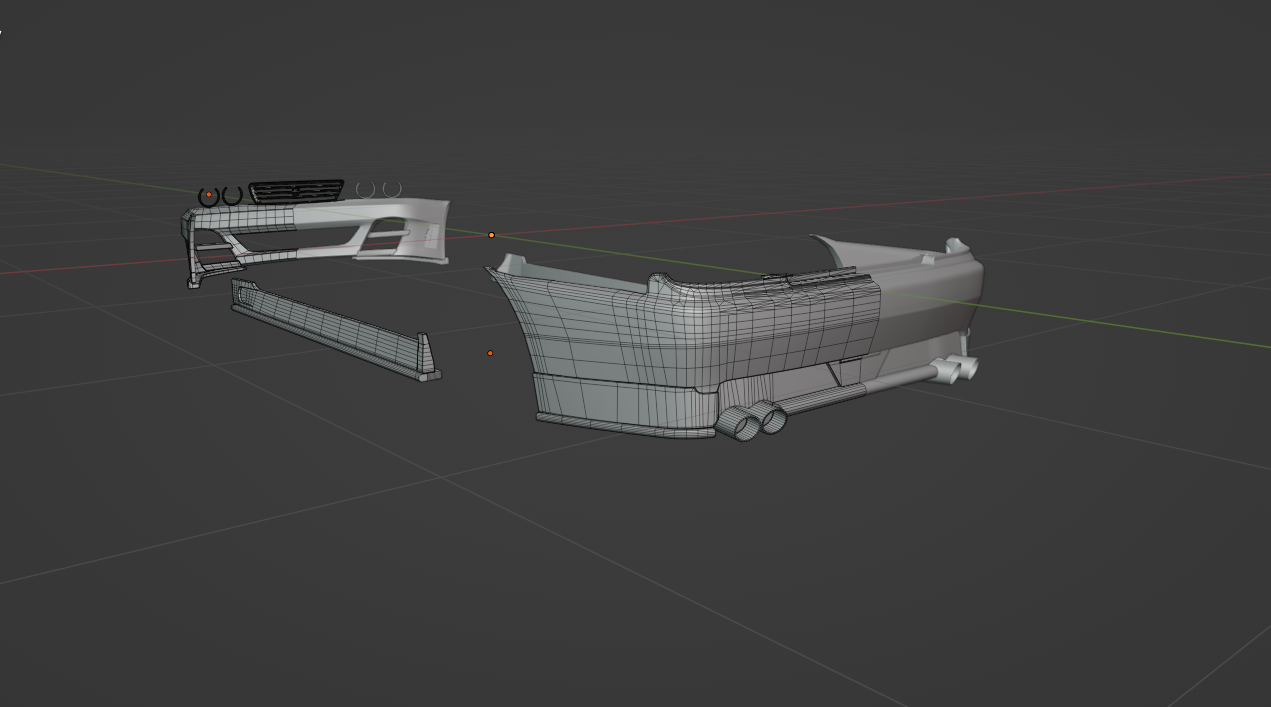Select the grey headlight ring beside grille
The image size is (1271, 707).
[x=365, y=189]
